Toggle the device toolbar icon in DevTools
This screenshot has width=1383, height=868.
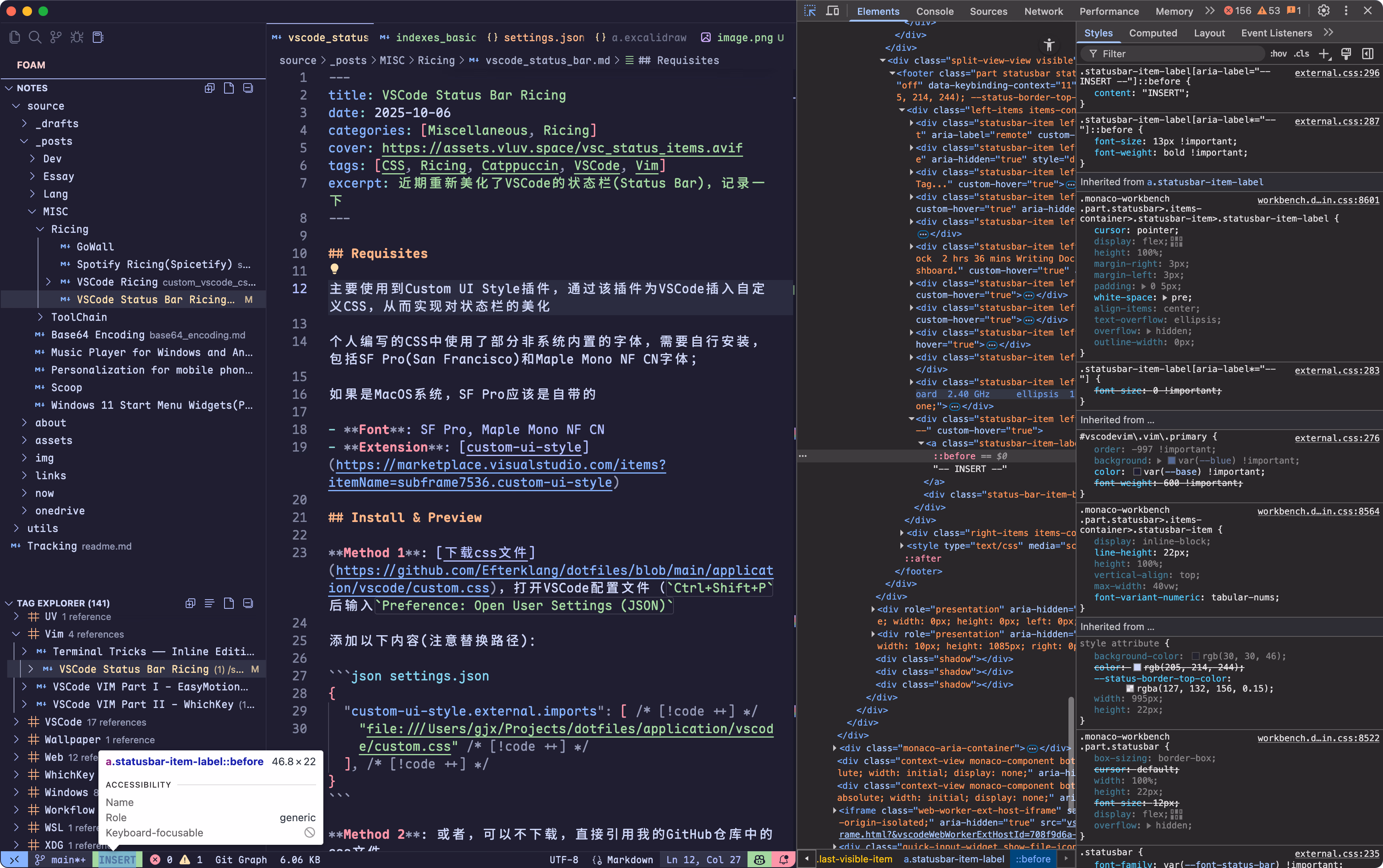pyautogui.click(x=832, y=11)
